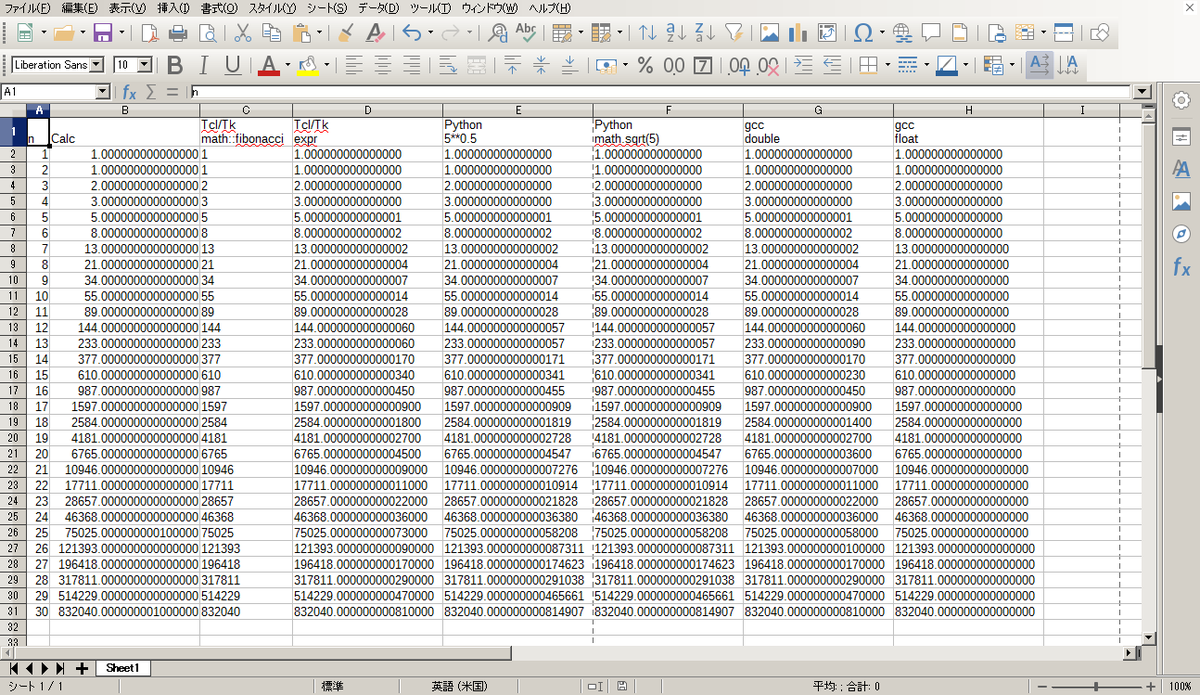Image resolution: width=1200 pixels, height=695 pixels.
Task: Click the formula input line field
Action: 662,92
